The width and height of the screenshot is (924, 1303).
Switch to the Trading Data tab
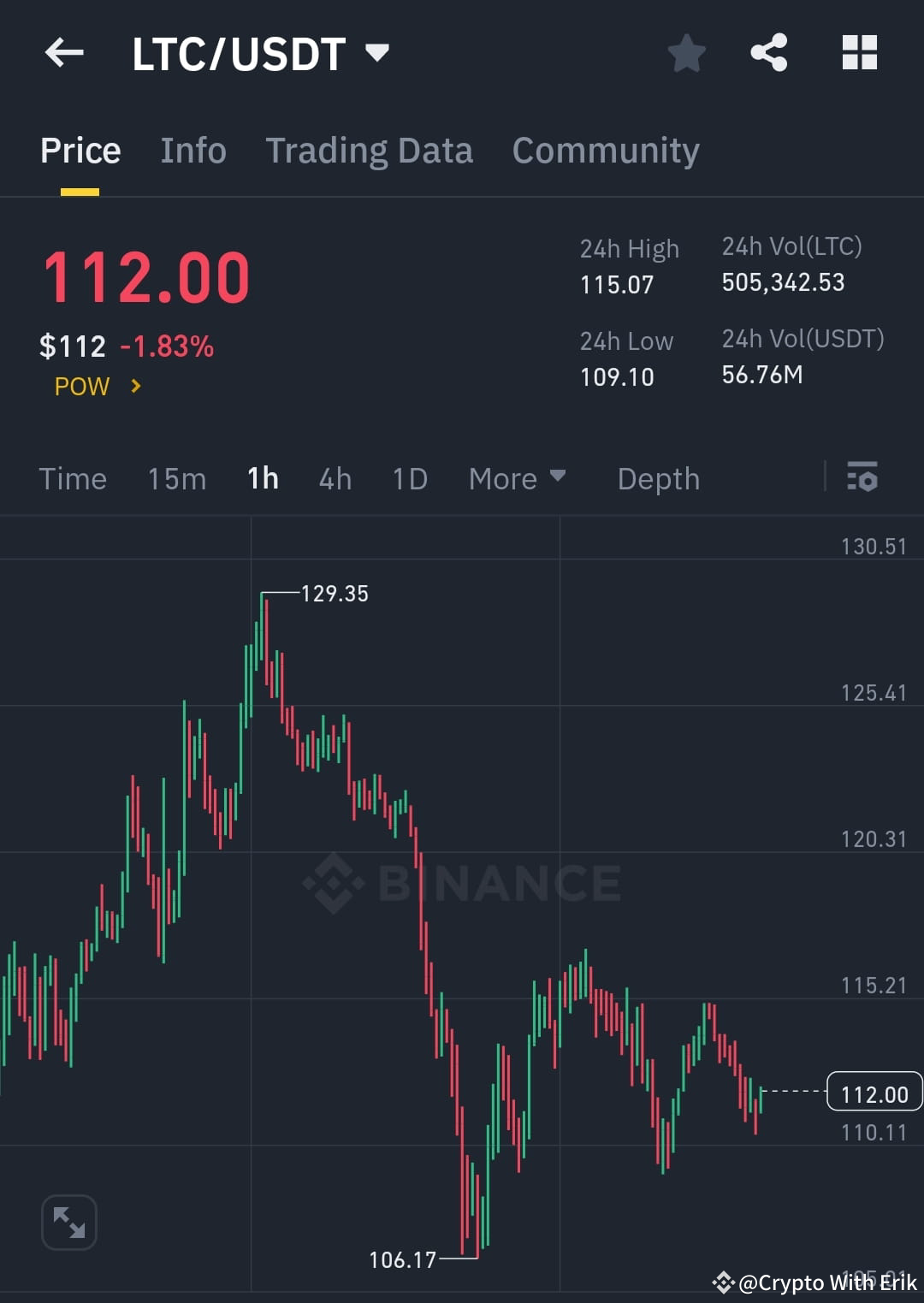pyautogui.click(x=370, y=150)
